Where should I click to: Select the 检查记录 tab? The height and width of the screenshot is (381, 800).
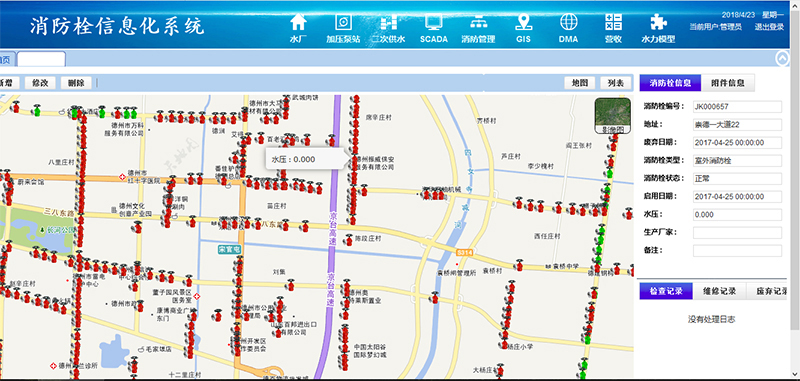[666, 291]
